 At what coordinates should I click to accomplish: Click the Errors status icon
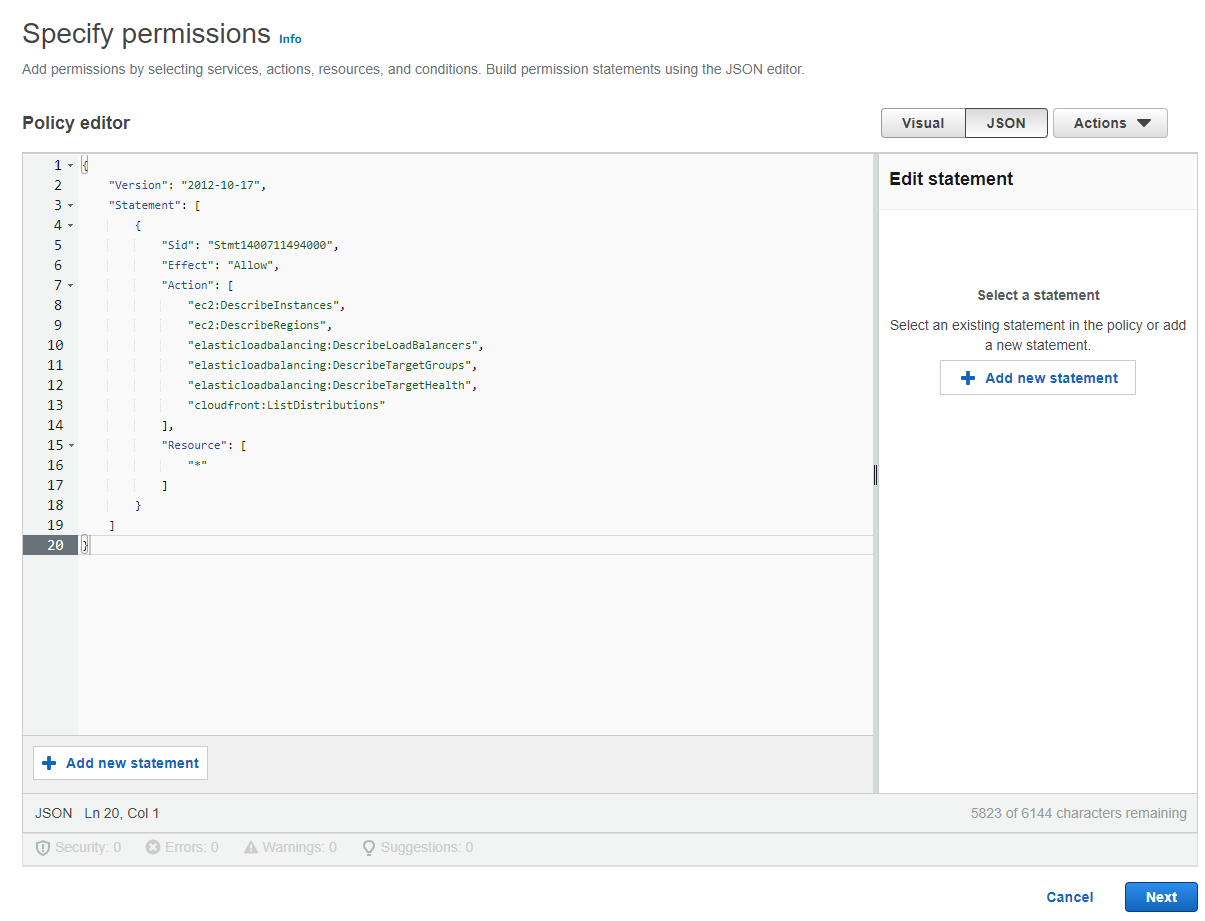click(x=153, y=848)
